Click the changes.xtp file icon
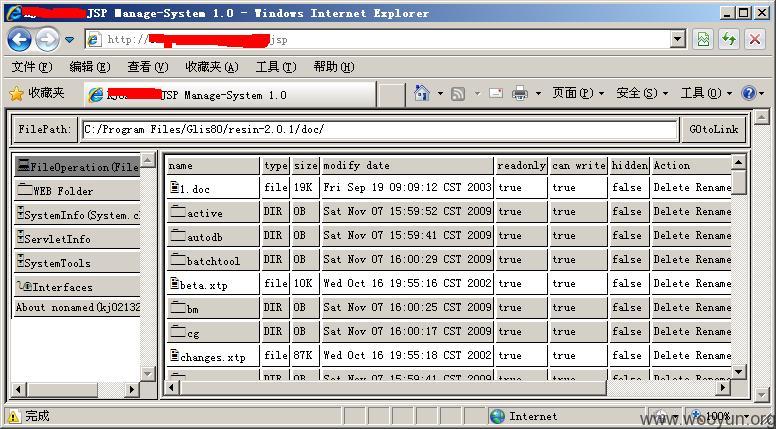Viewport: 776px width, 429px height. [174, 355]
